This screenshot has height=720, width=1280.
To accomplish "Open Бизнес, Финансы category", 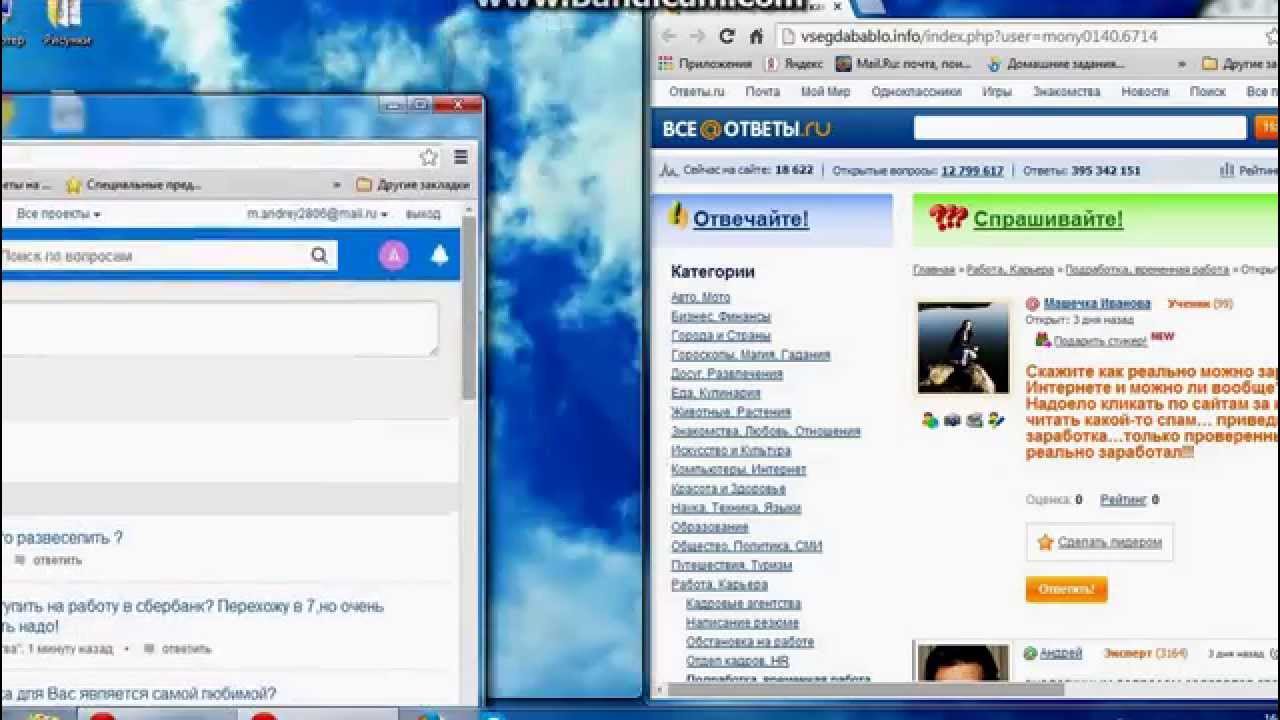I will [721, 316].
